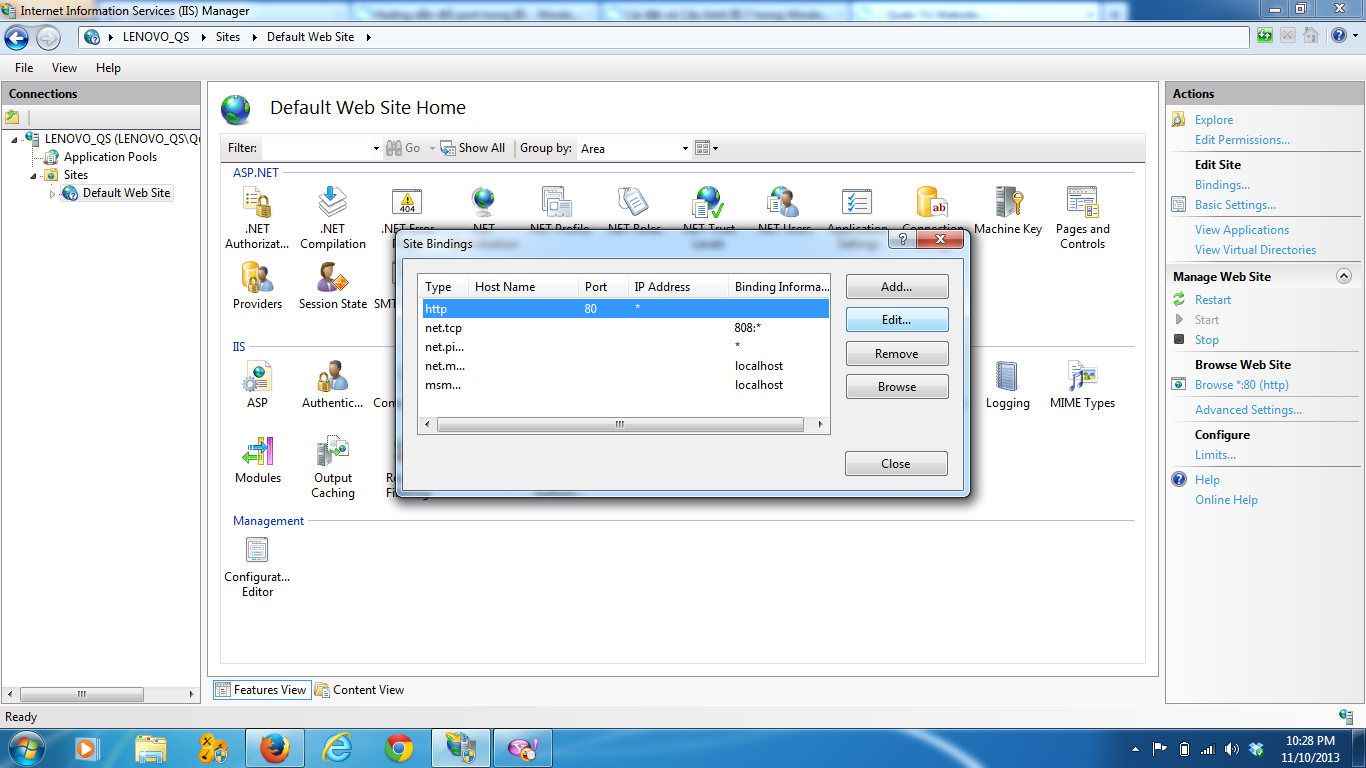Click the refresh page icon in address bar

(1265, 36)
